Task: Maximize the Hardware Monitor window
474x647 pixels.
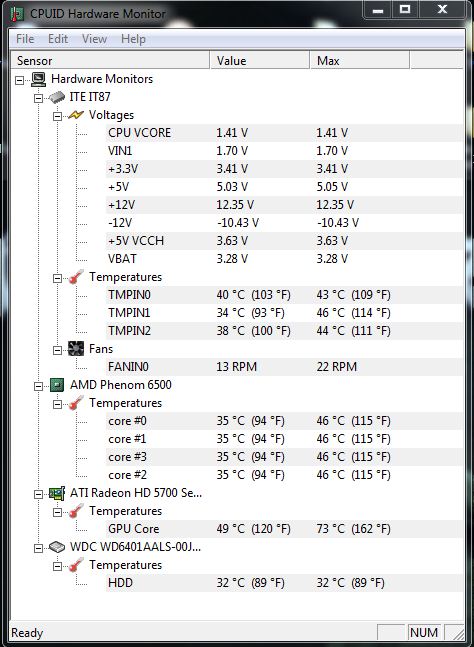Action: tap(405, 9)
